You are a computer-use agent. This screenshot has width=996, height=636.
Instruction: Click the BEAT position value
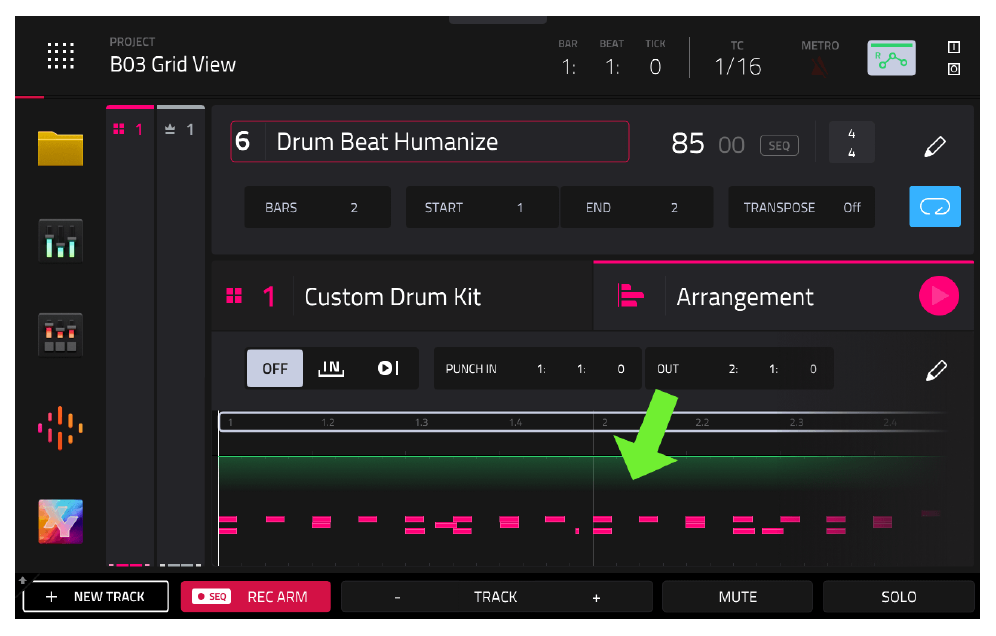612,67
